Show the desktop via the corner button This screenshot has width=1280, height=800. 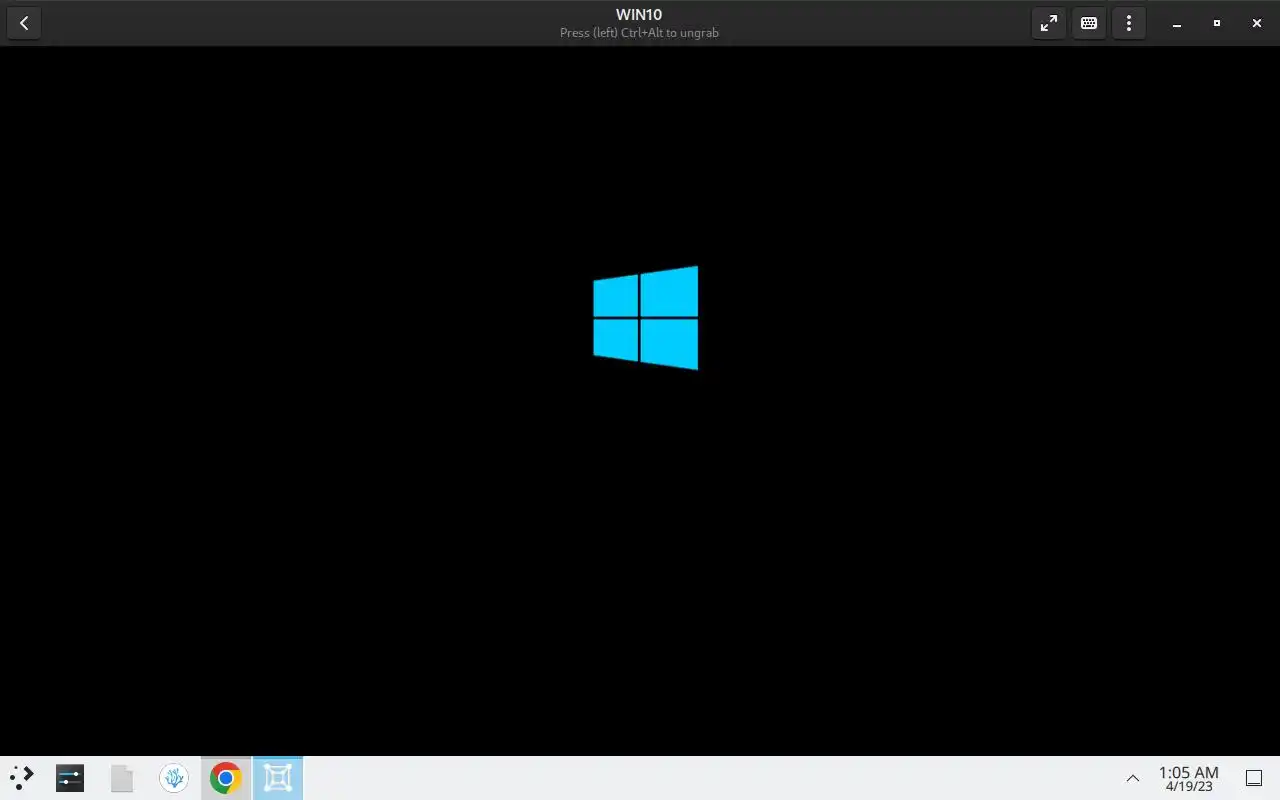point(1254,778)
